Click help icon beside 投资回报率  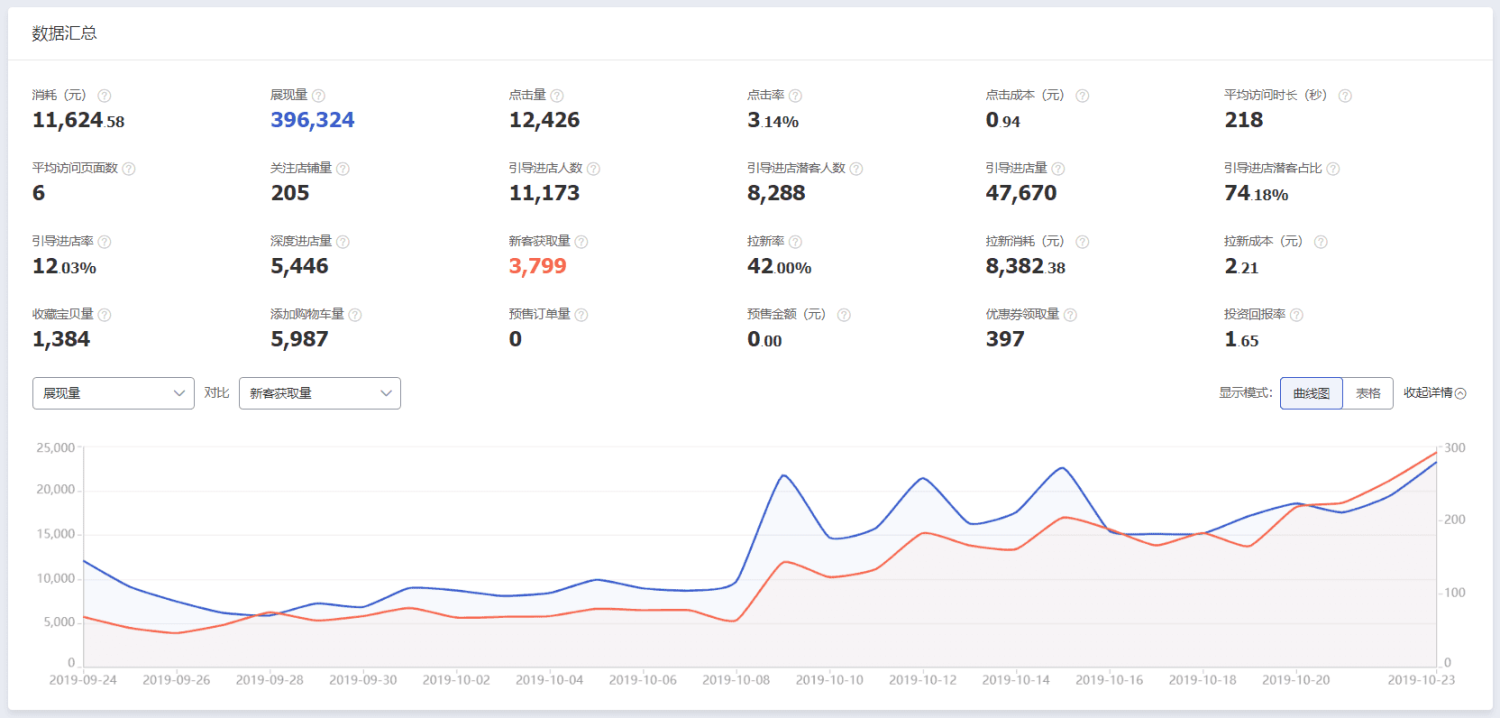[x=1296, y=315]
